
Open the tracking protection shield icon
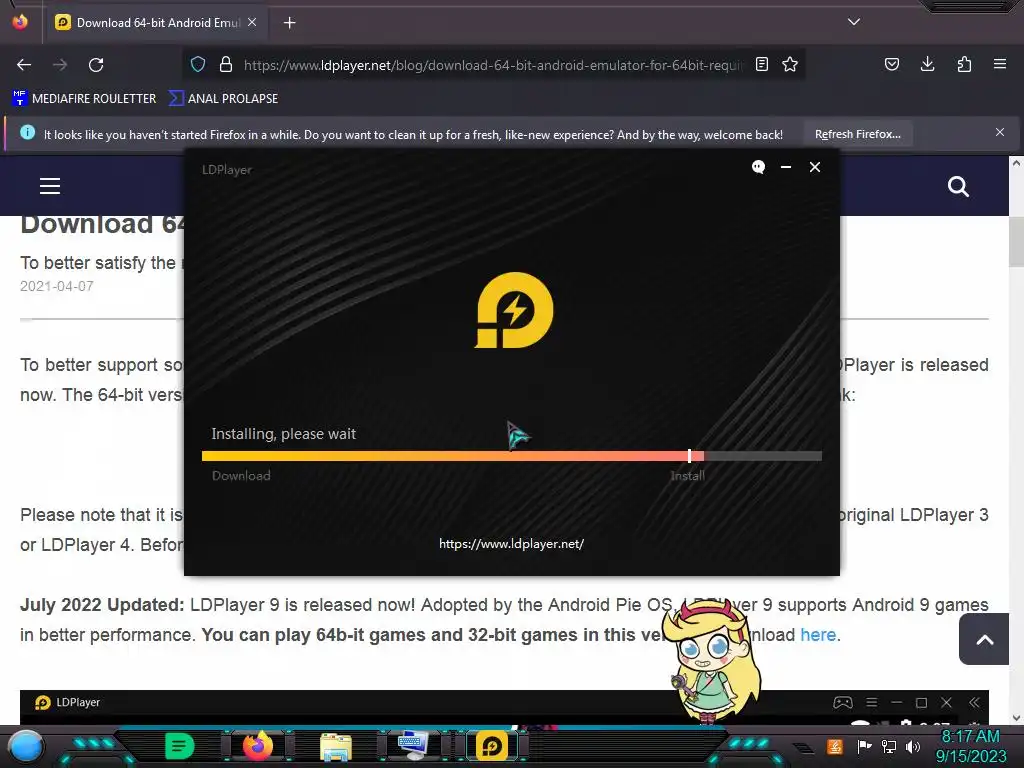(198, 64)
